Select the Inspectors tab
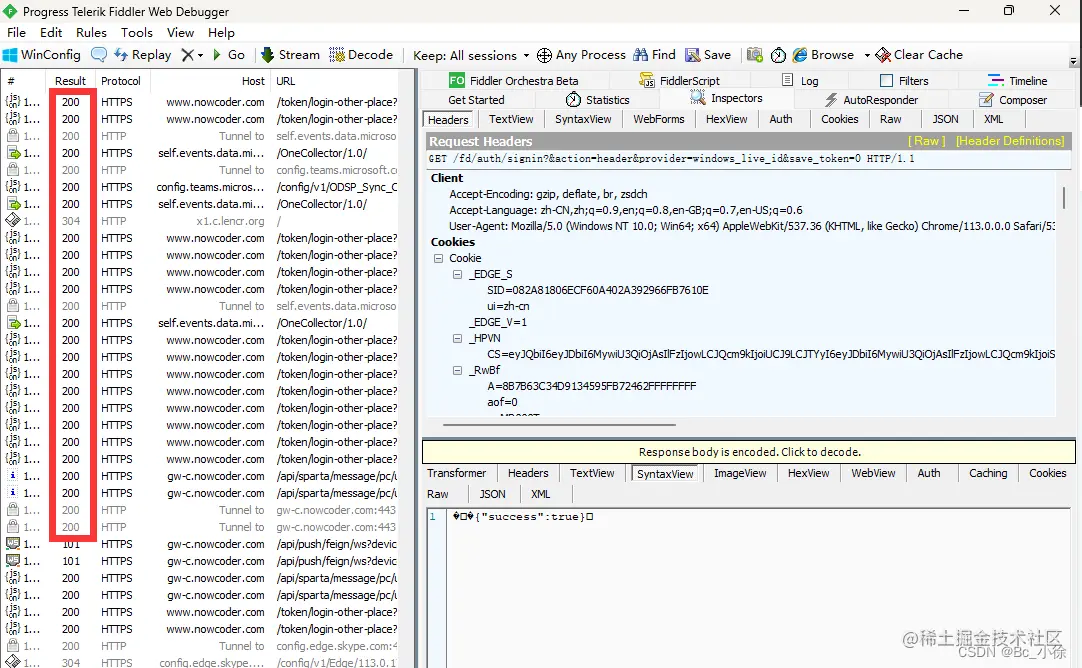1082x668 pixels. point(727,99)
